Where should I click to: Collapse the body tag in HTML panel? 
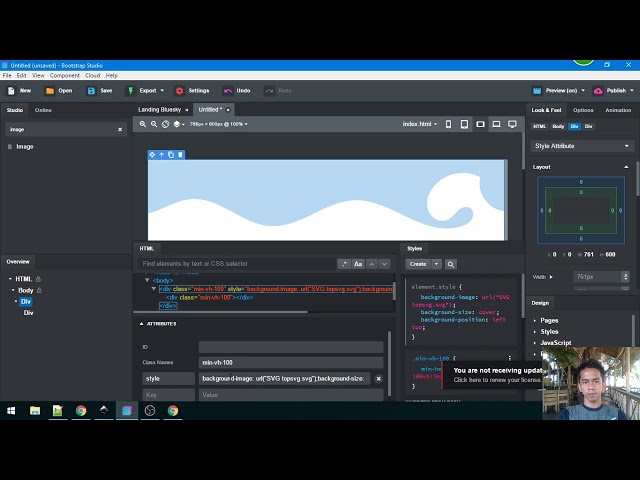point(147,280)
